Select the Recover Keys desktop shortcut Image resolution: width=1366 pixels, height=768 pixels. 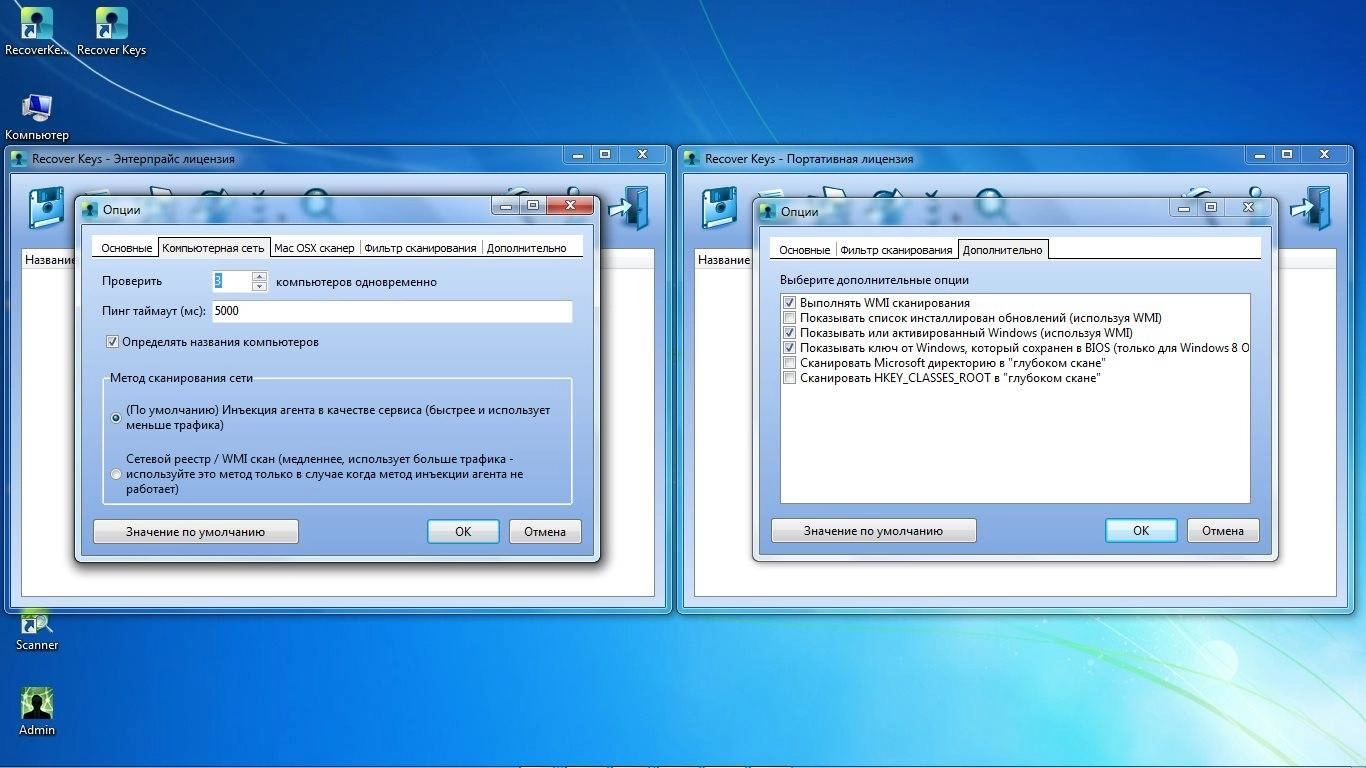pyautogui.click(x=111, y=32)
